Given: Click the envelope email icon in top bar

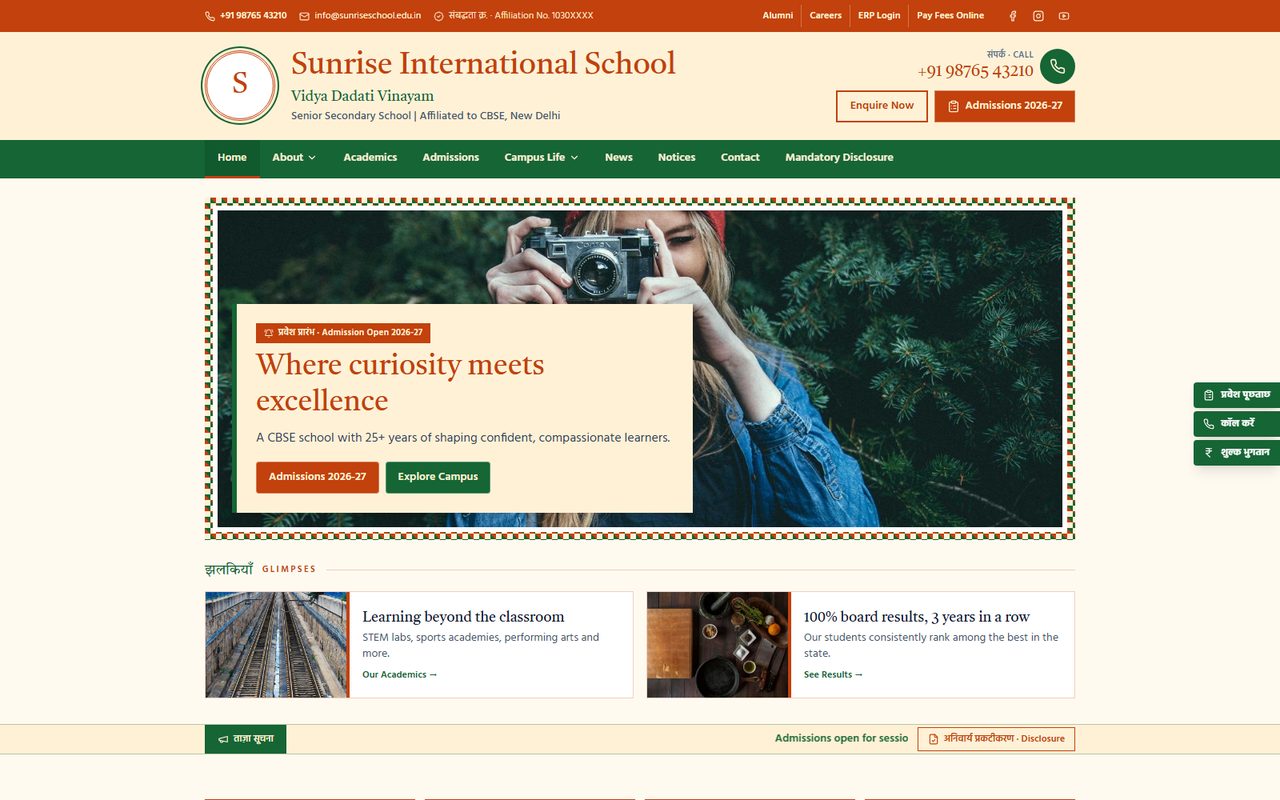Looking at the screenshot, I should 304,16.
